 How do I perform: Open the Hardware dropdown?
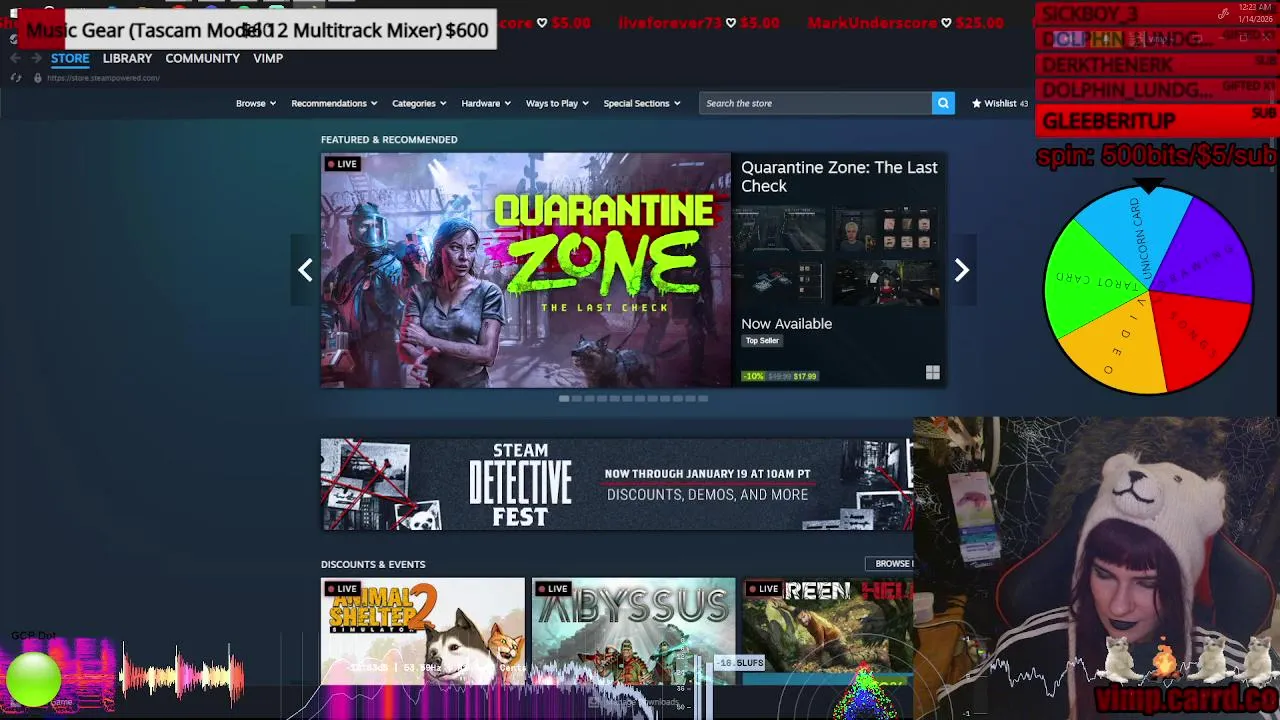click(x=486, y=103)
